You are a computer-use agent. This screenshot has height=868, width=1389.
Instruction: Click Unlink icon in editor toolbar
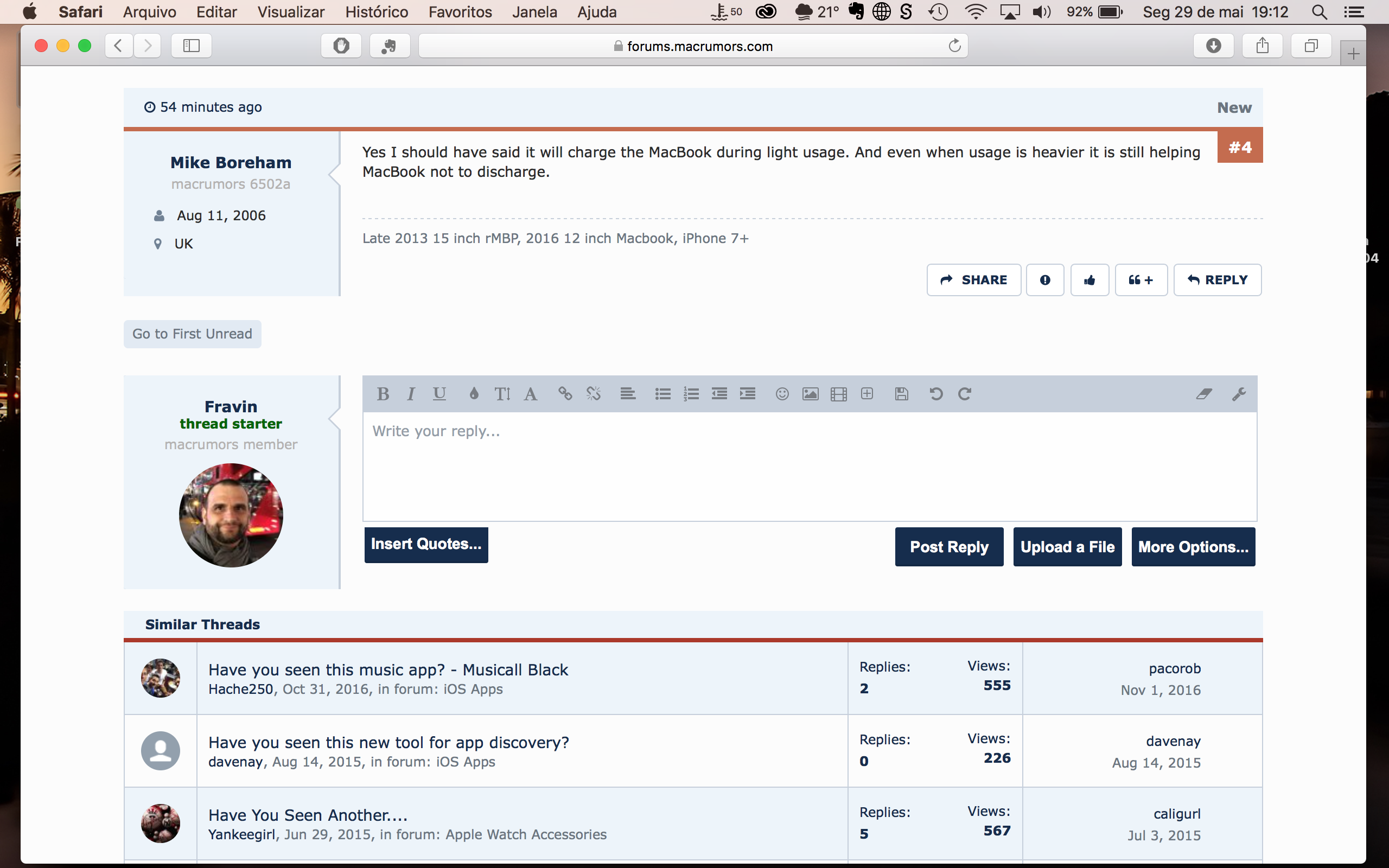pyautogui.click(x=594, y=394)
